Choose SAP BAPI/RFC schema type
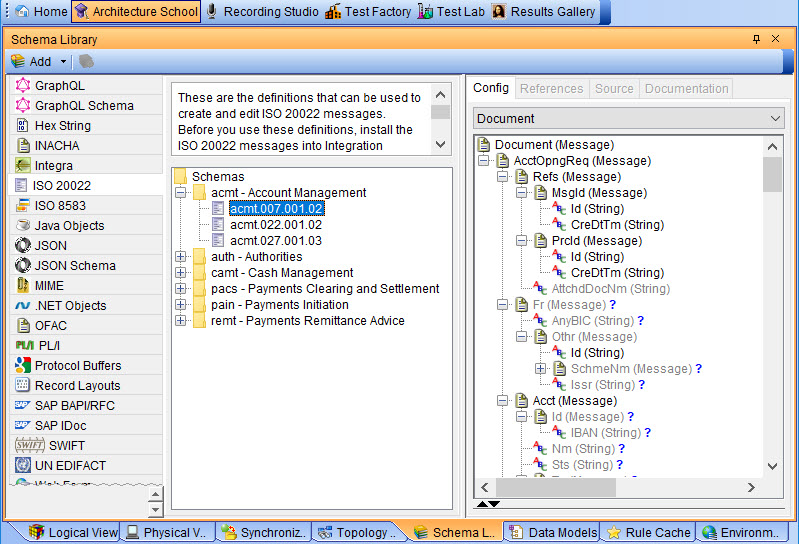 point(85,405)
